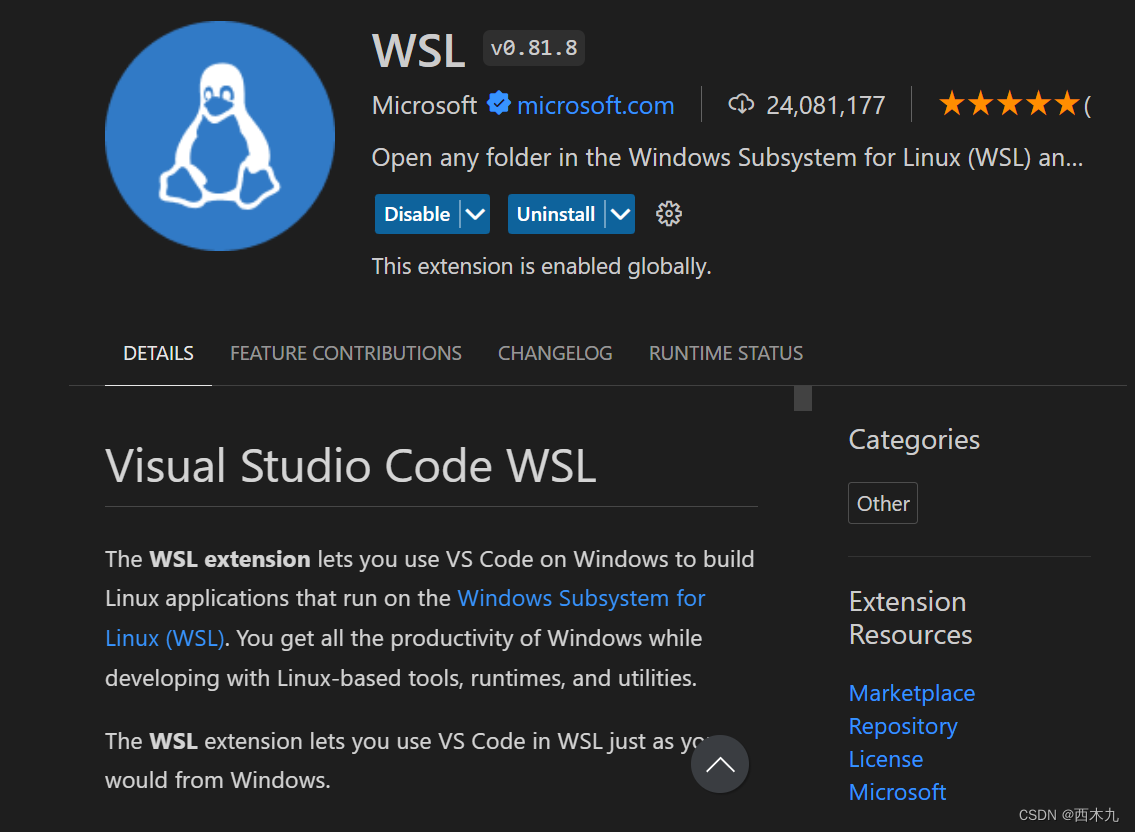Click the fifth rating star
The height and width of the screenshot is (832, 1135).
point(1066,102)
